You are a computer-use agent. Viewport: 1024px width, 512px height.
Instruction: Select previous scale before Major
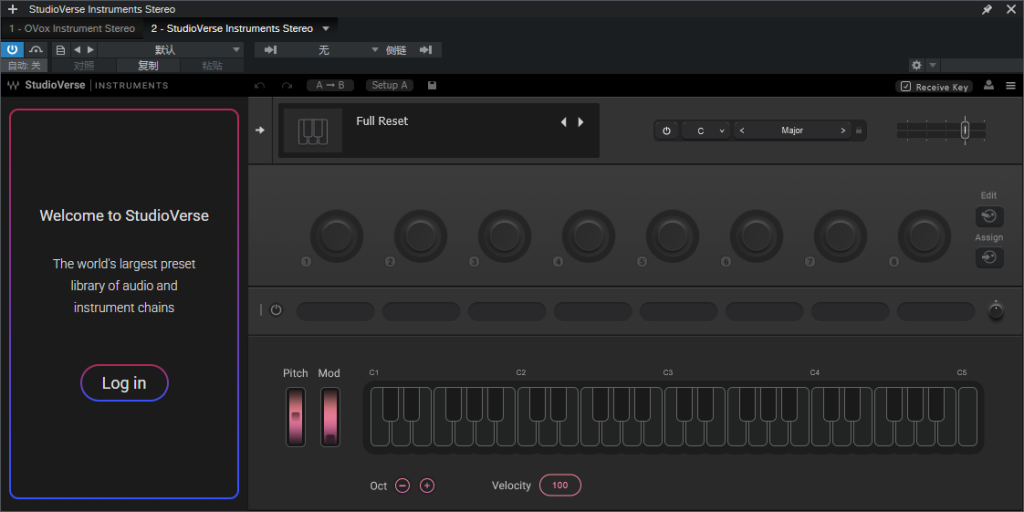tap(742, 131)
